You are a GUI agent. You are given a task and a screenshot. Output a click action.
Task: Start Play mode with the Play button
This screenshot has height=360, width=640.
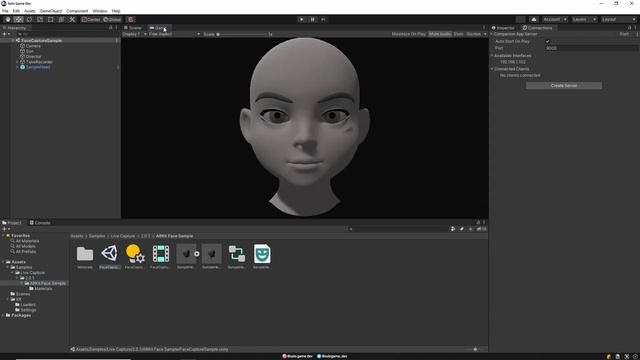click(x=302, y=20)
